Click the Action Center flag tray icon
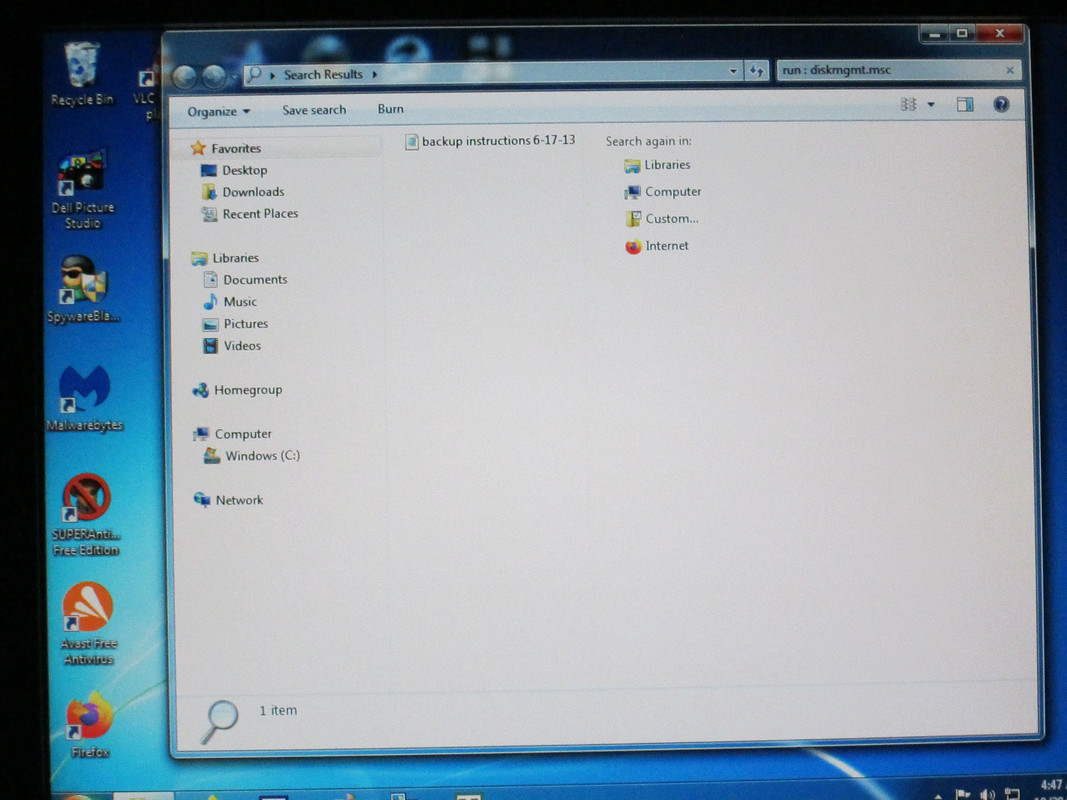Screen dimensions: 1067x800 coord(962,794)
